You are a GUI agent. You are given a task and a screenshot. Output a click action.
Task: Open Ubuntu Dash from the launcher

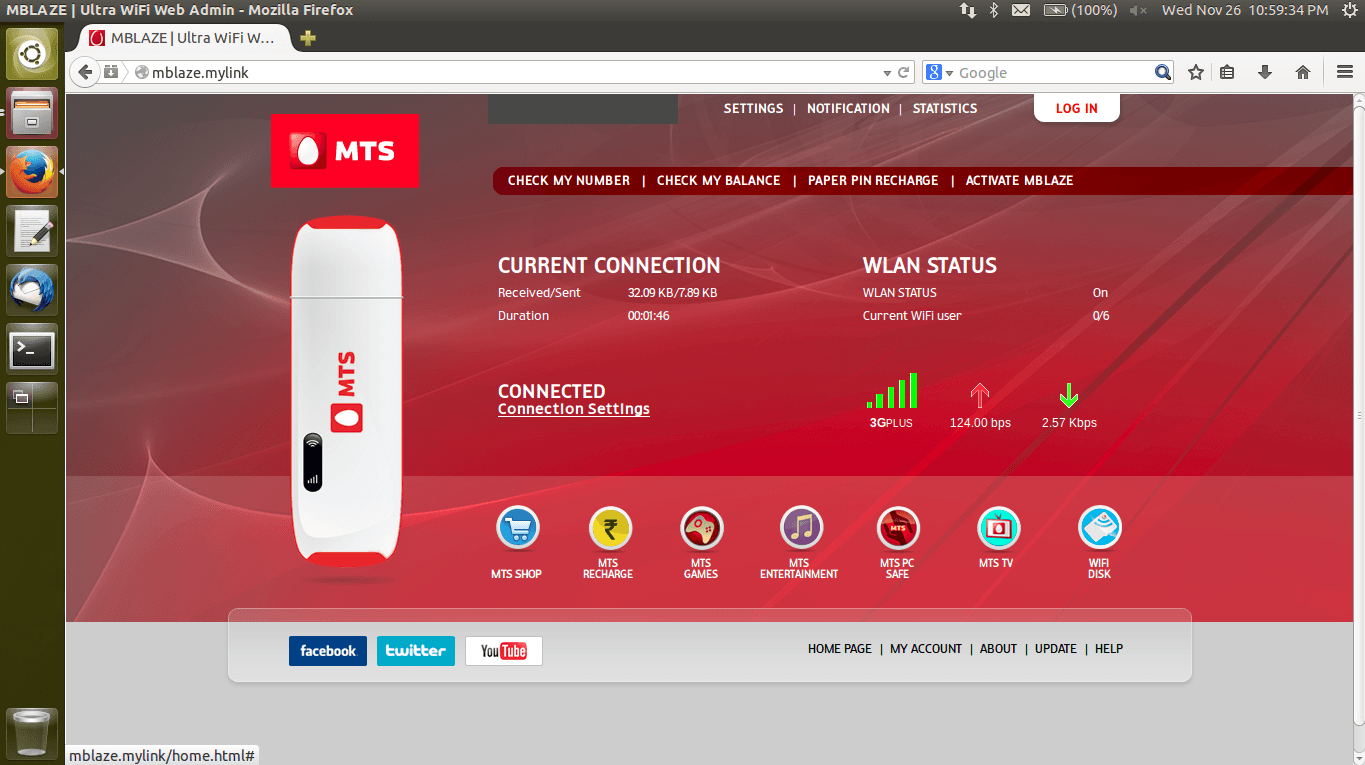coord(33,54)
